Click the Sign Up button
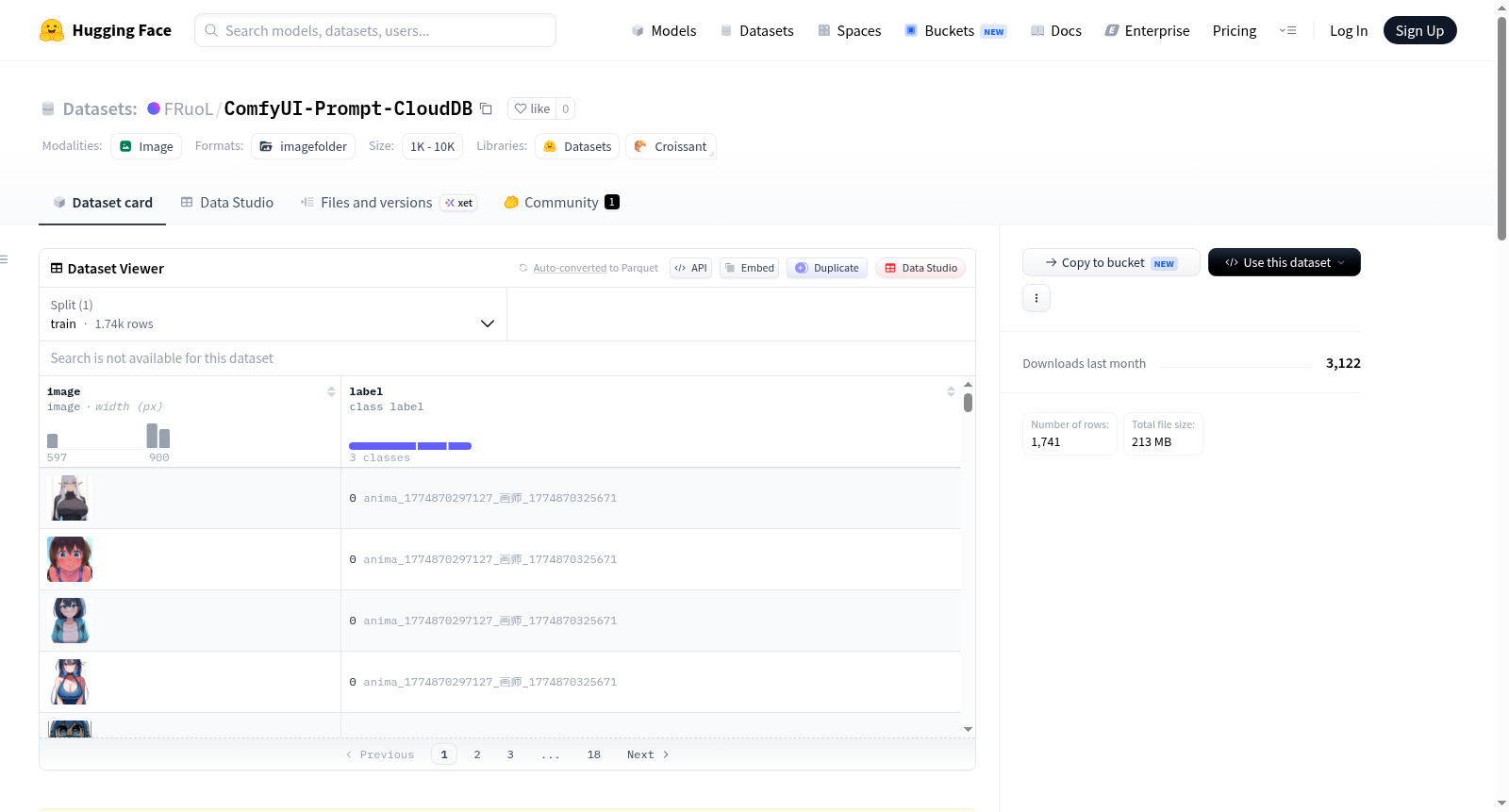 (1419, 30)
